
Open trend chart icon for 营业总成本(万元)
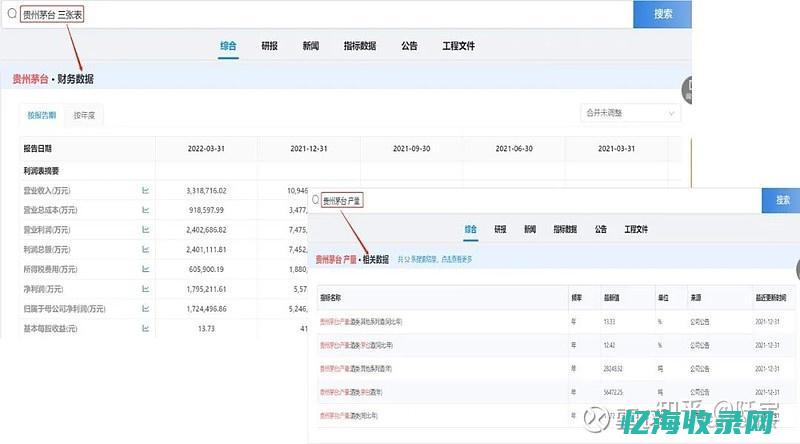point(145,210)
